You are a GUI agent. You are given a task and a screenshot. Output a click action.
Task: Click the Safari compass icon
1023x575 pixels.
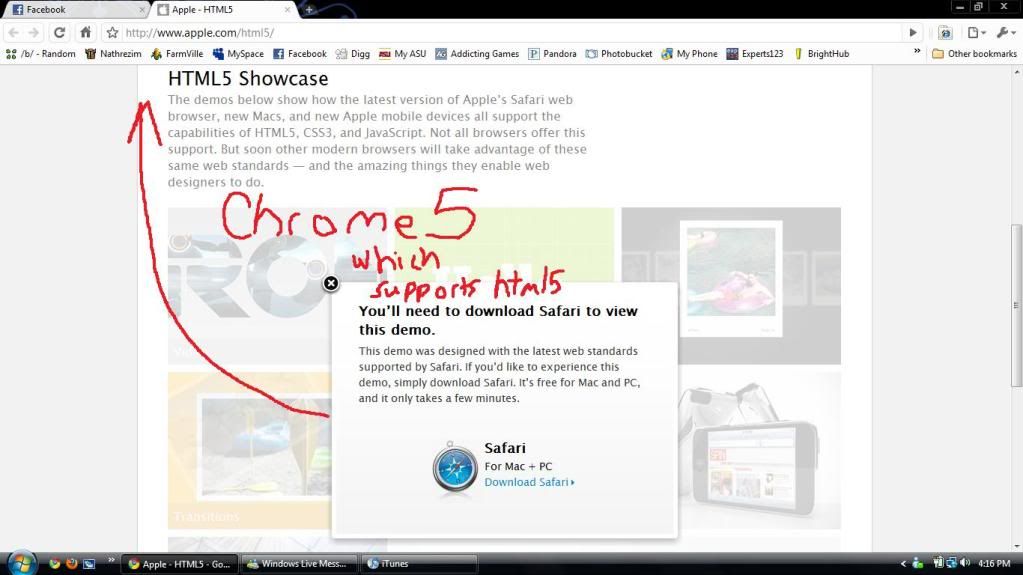tap(455, 468)
